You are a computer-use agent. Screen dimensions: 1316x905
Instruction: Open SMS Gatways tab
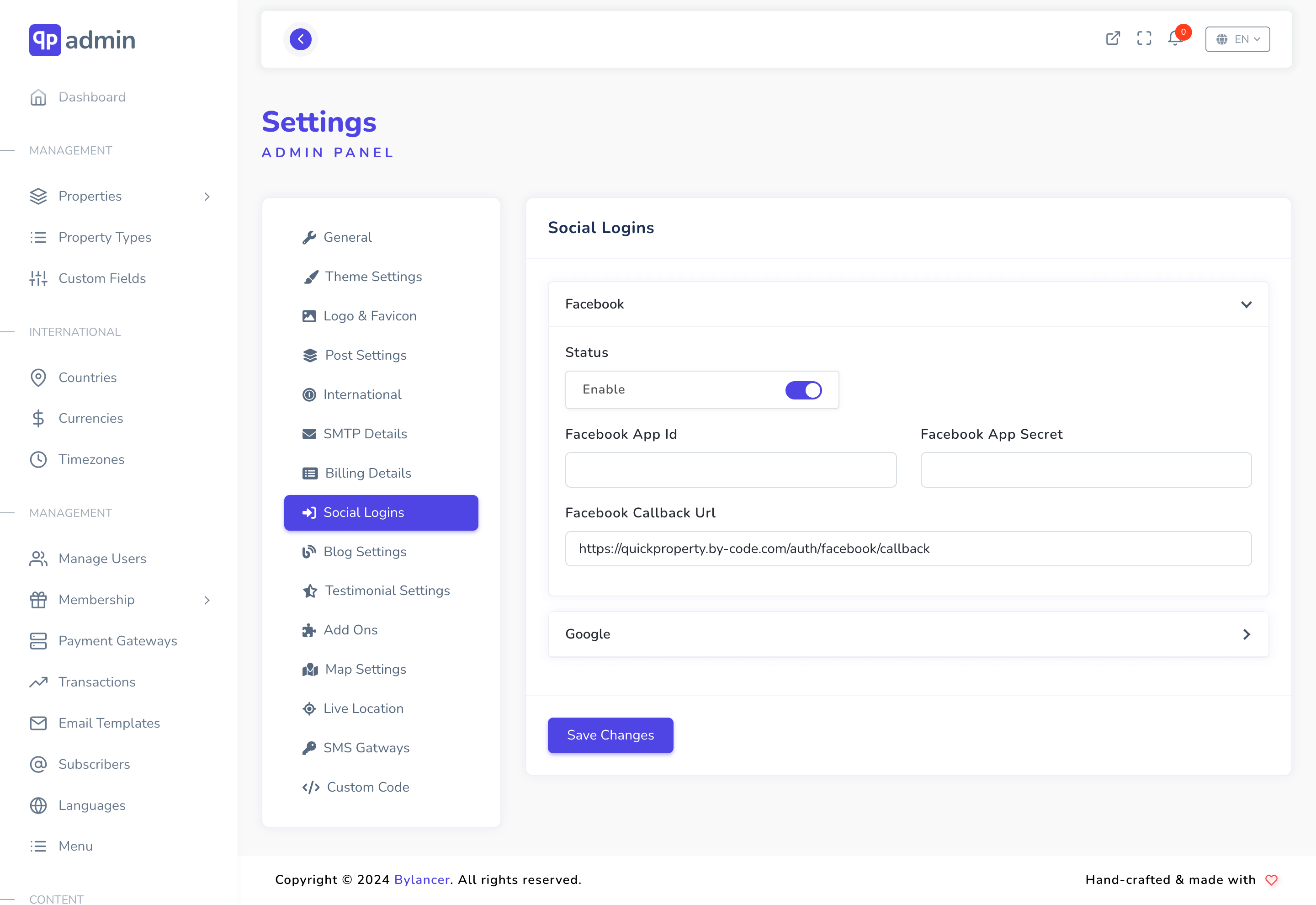(381, 748)
